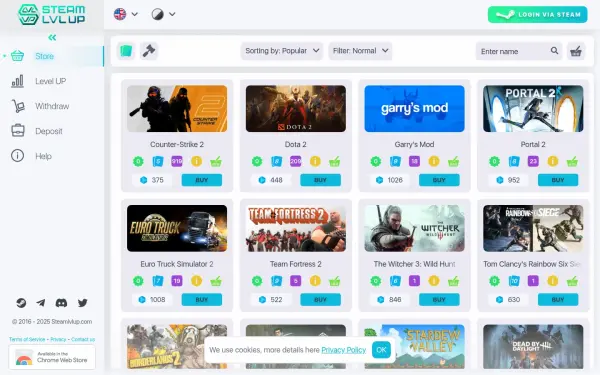The height and width of the screenshot is (375, 600).
Task: Click Counter-Strike 2 green badge icon
Action: (x=138, y=161)
